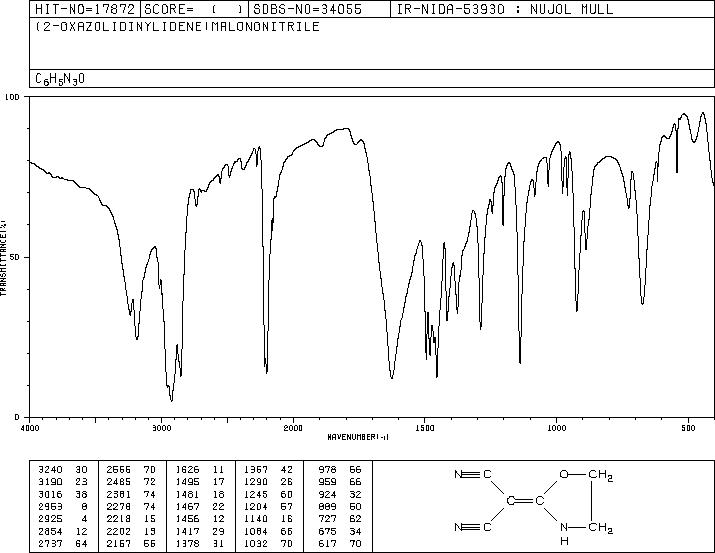Click the 1500 x-axis label
The width and height of the screenshot is (715, 553).
(x=425, y=428)
